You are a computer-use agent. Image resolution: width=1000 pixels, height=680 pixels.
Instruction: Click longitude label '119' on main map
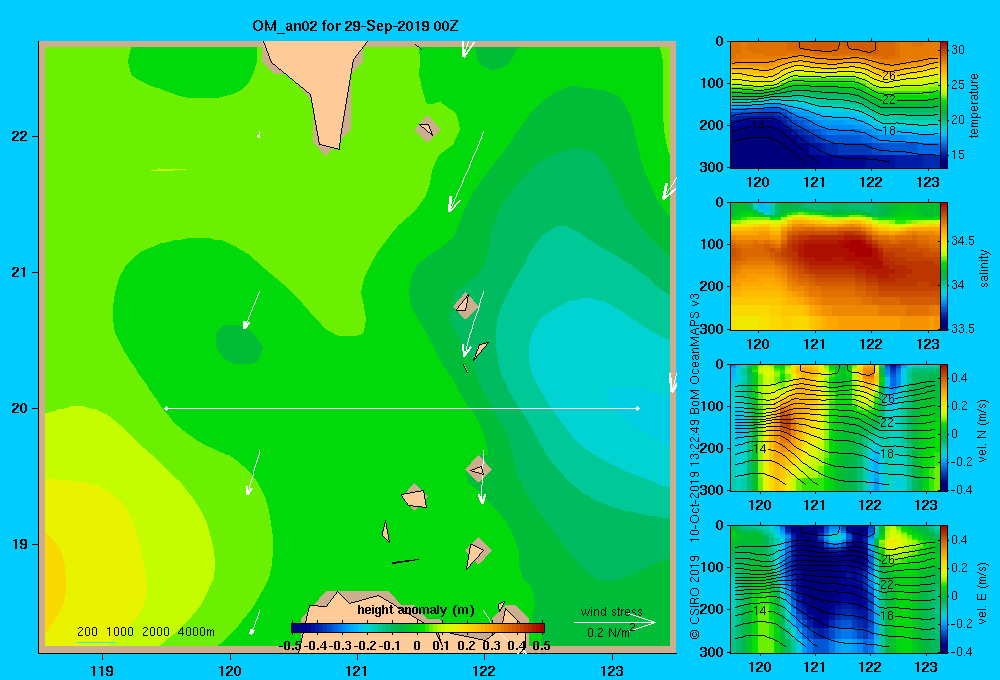pyautogui.click(x=102, y=670)
